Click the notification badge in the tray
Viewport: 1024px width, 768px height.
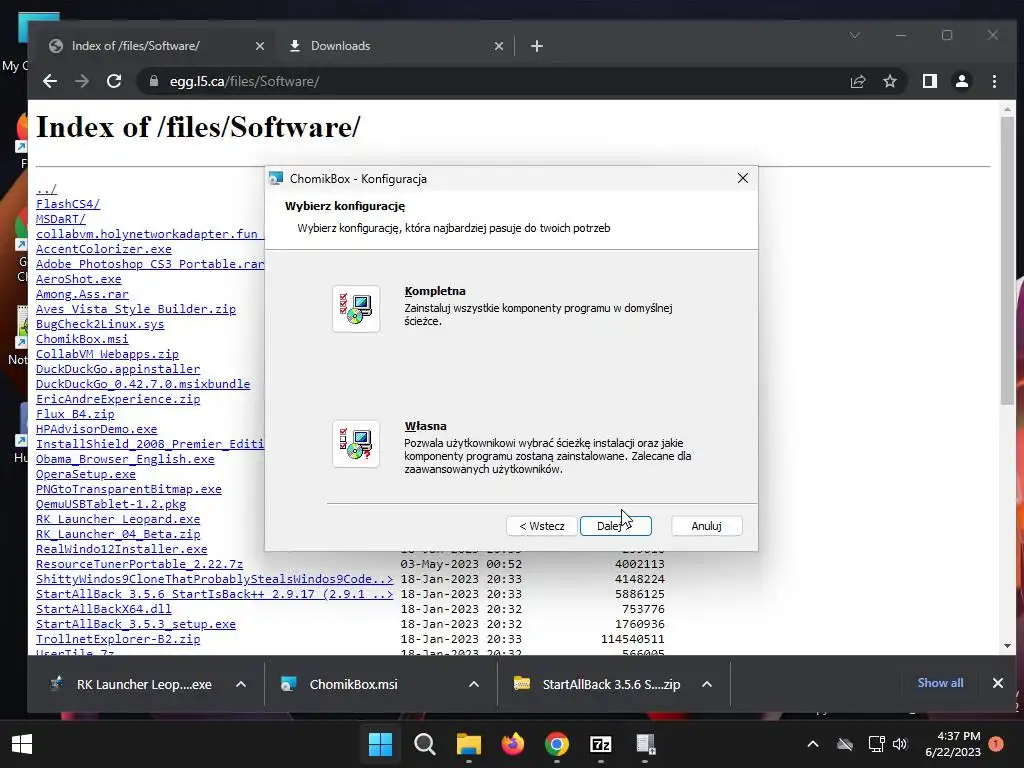[996, 744]
